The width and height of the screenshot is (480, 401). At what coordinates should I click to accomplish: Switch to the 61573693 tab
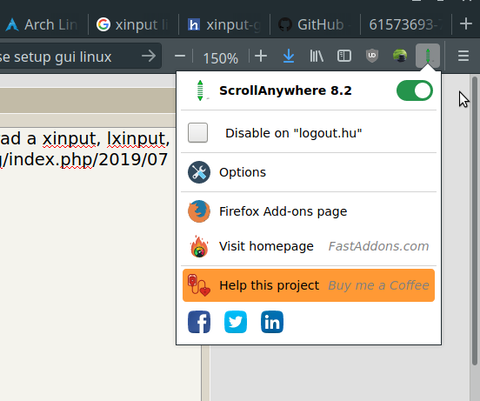(406, 25)
